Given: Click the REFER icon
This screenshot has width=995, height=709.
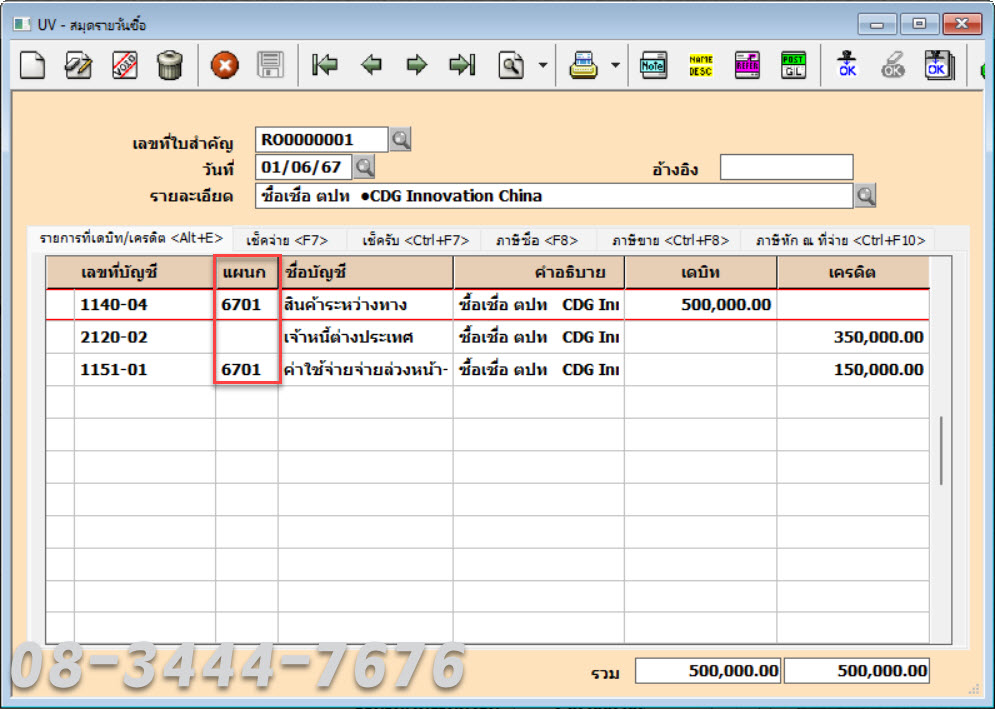Looking at the screenshot, I should tap(747, 65).
